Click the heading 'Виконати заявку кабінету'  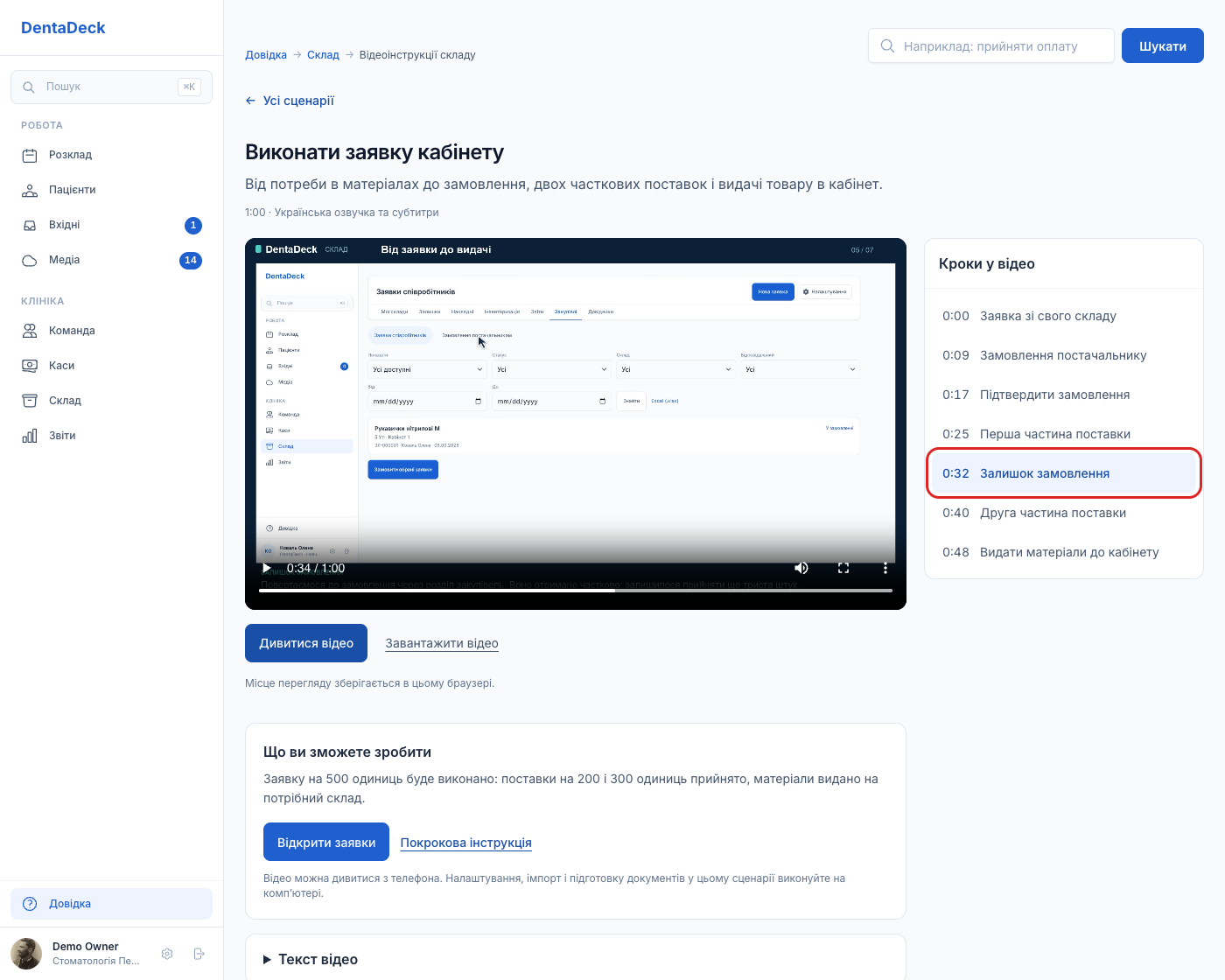[374, 152]
